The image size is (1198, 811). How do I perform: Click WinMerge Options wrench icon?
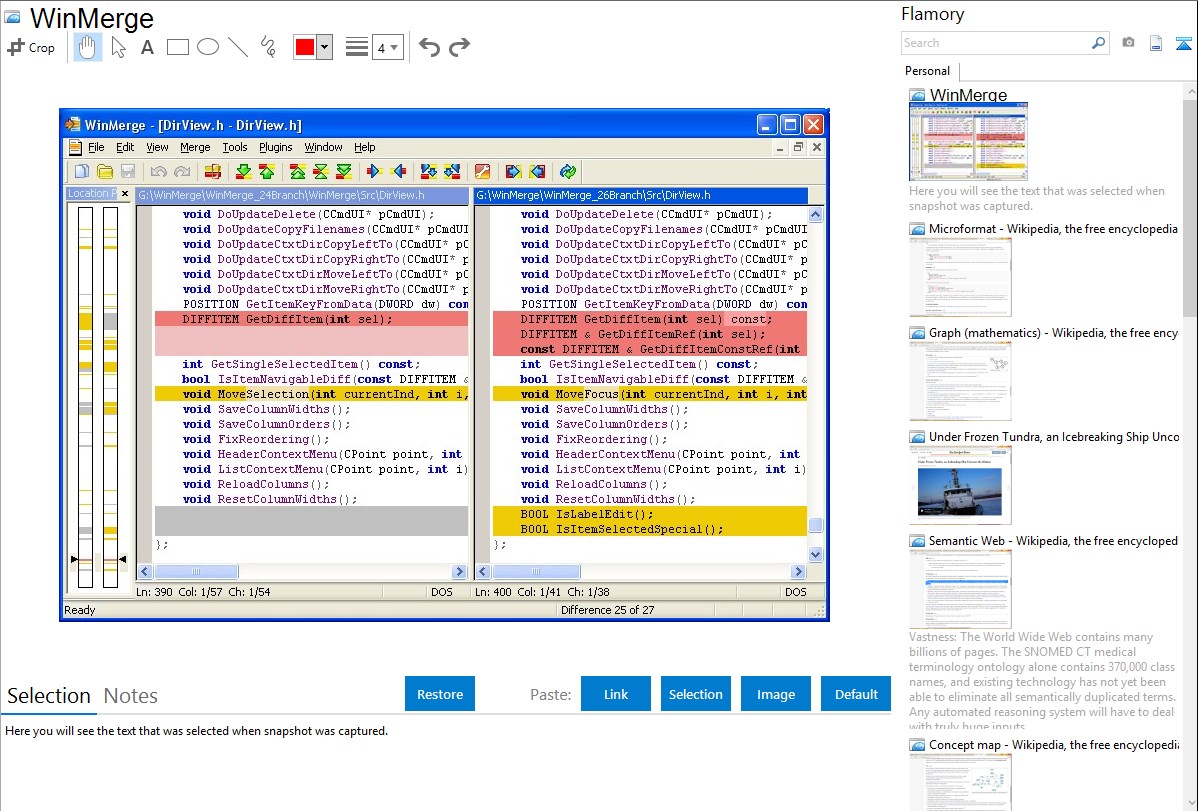[483, 172]
